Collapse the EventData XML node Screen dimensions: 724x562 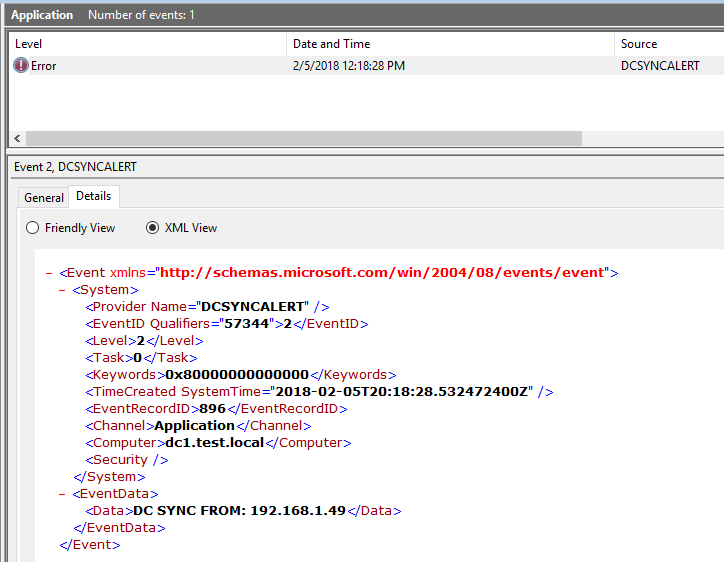pos(62,494)
